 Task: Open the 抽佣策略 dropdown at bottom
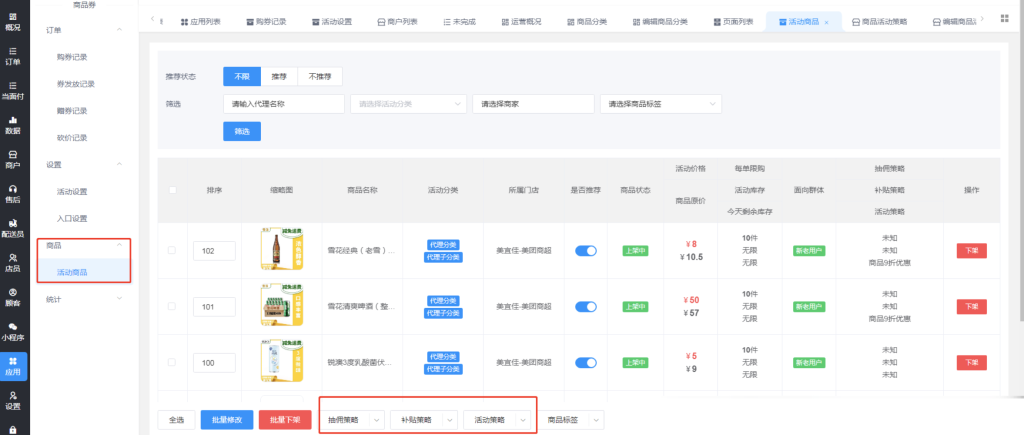(354, 421)
